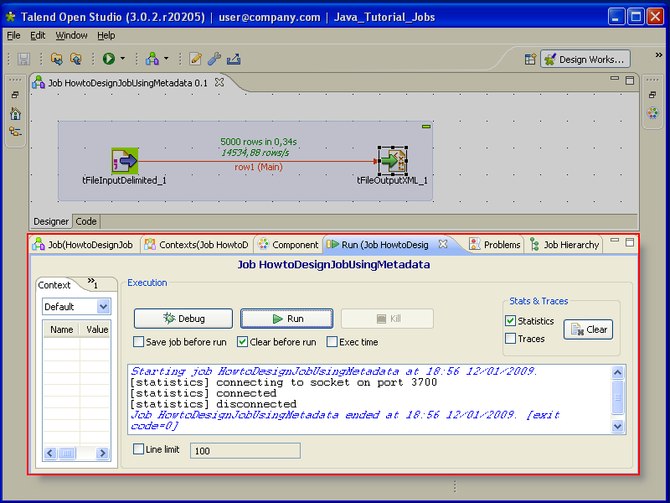Click the Line limit input field
This screenshot has width=670, height=503.
pyautogui.click(x=245, y=451)
